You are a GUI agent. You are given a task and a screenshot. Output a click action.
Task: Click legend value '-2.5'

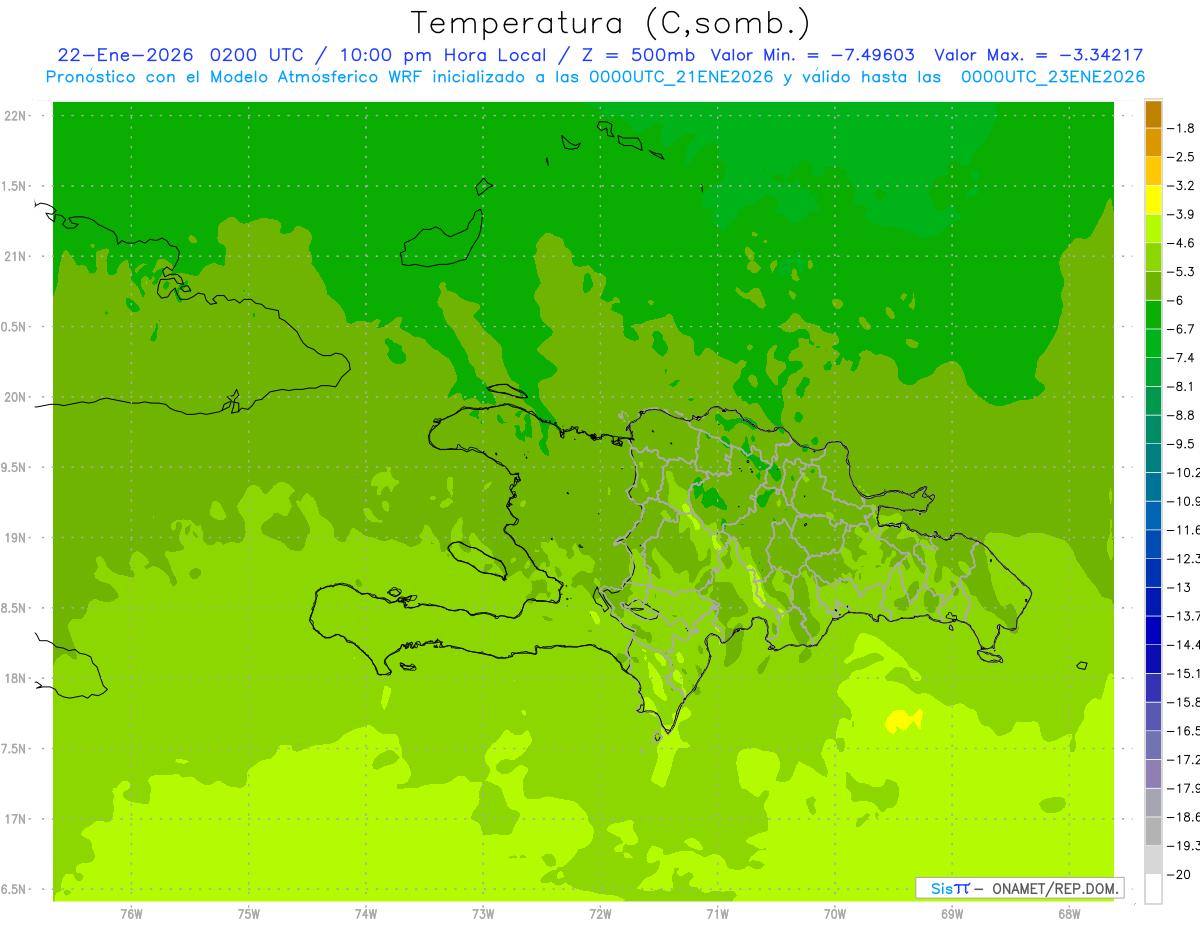[x=1181, y=157]
